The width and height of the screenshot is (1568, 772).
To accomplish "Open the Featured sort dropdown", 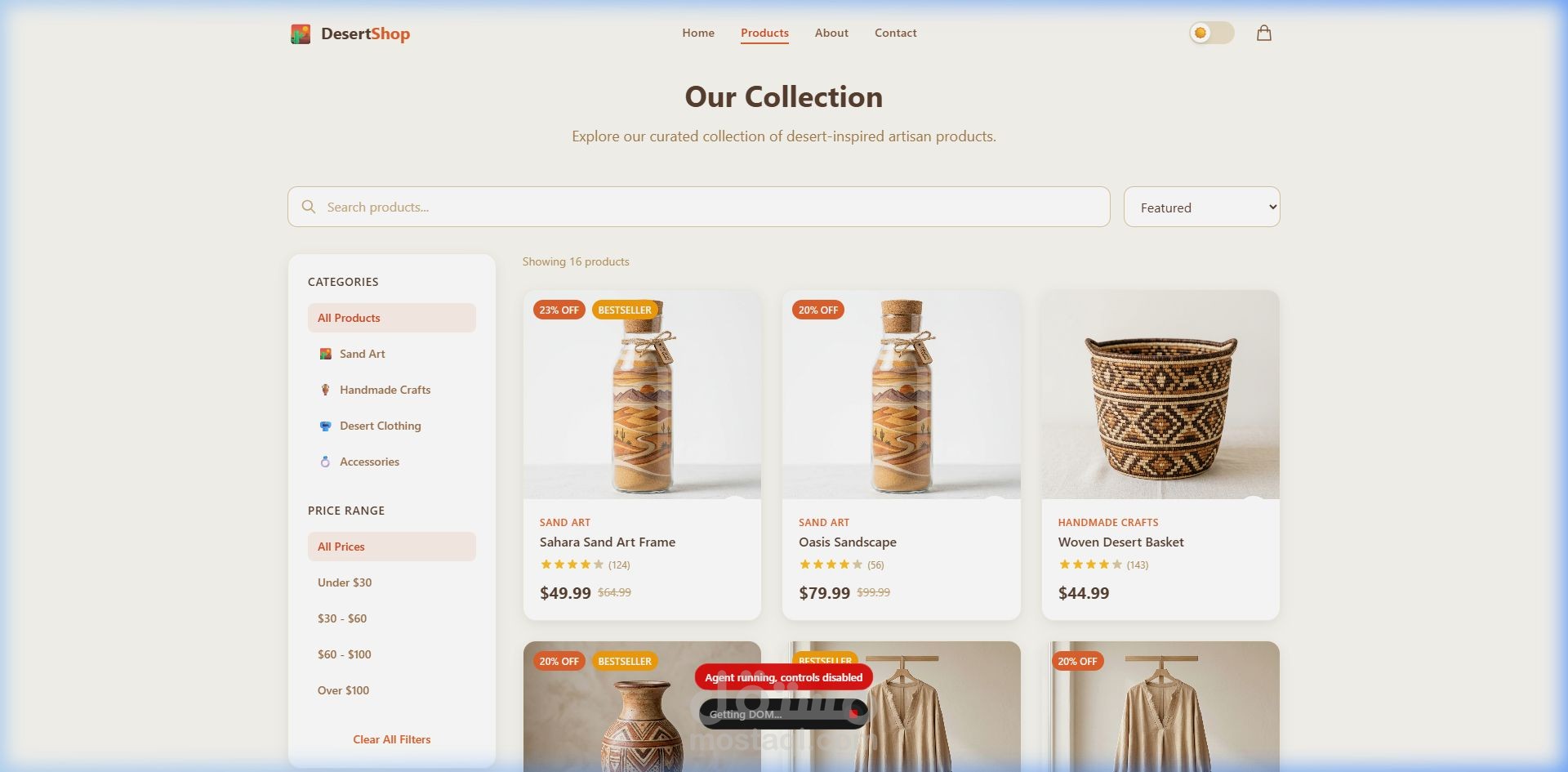I will (1201, 207).
